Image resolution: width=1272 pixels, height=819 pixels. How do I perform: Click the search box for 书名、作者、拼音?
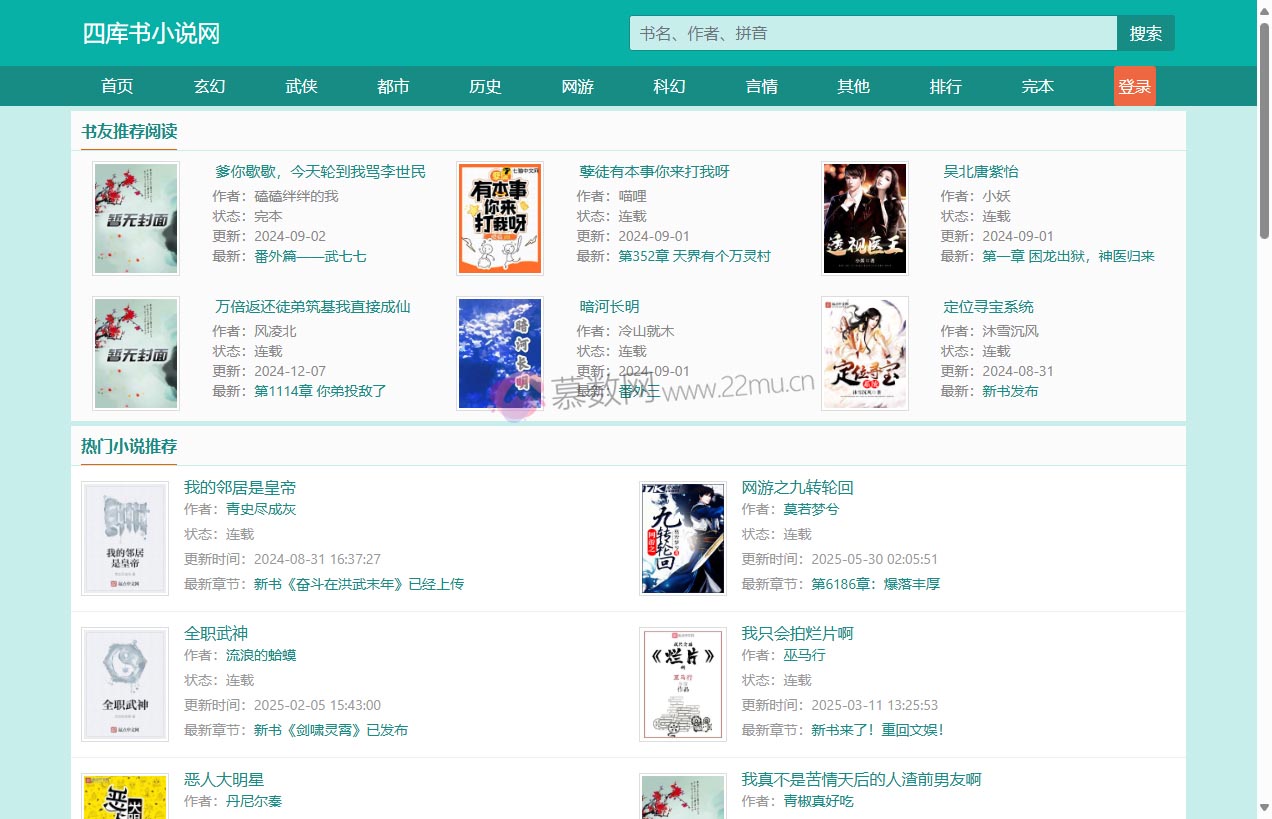coord(872,33)
